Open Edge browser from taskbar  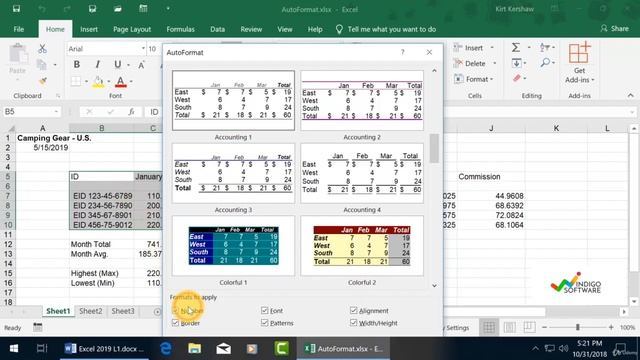[x=165, y=349]
